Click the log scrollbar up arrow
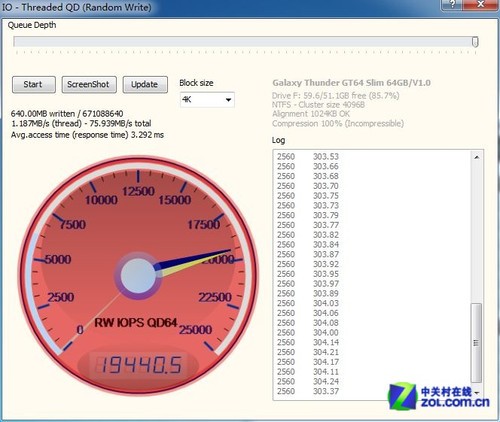 tap(477, 157)
